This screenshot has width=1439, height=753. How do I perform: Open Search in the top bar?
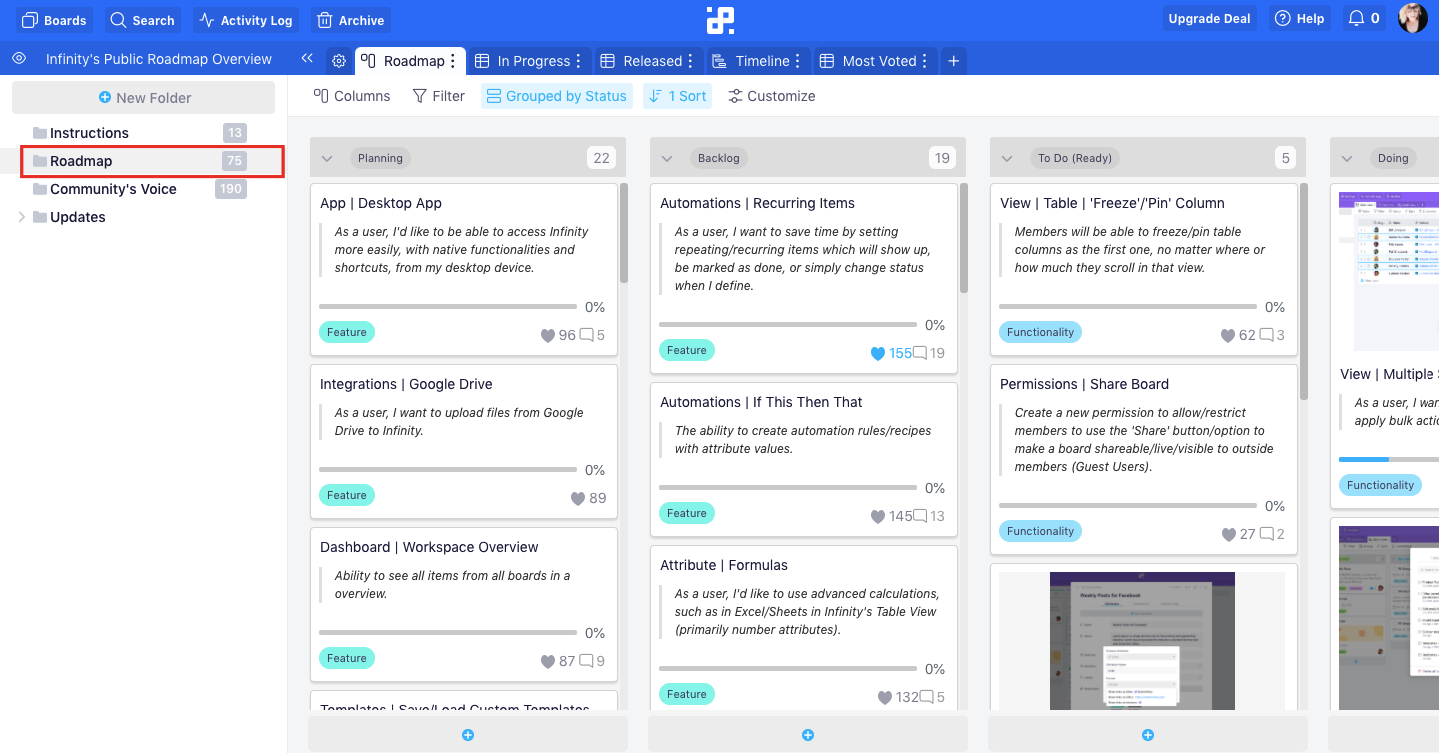tap(142, 20)
